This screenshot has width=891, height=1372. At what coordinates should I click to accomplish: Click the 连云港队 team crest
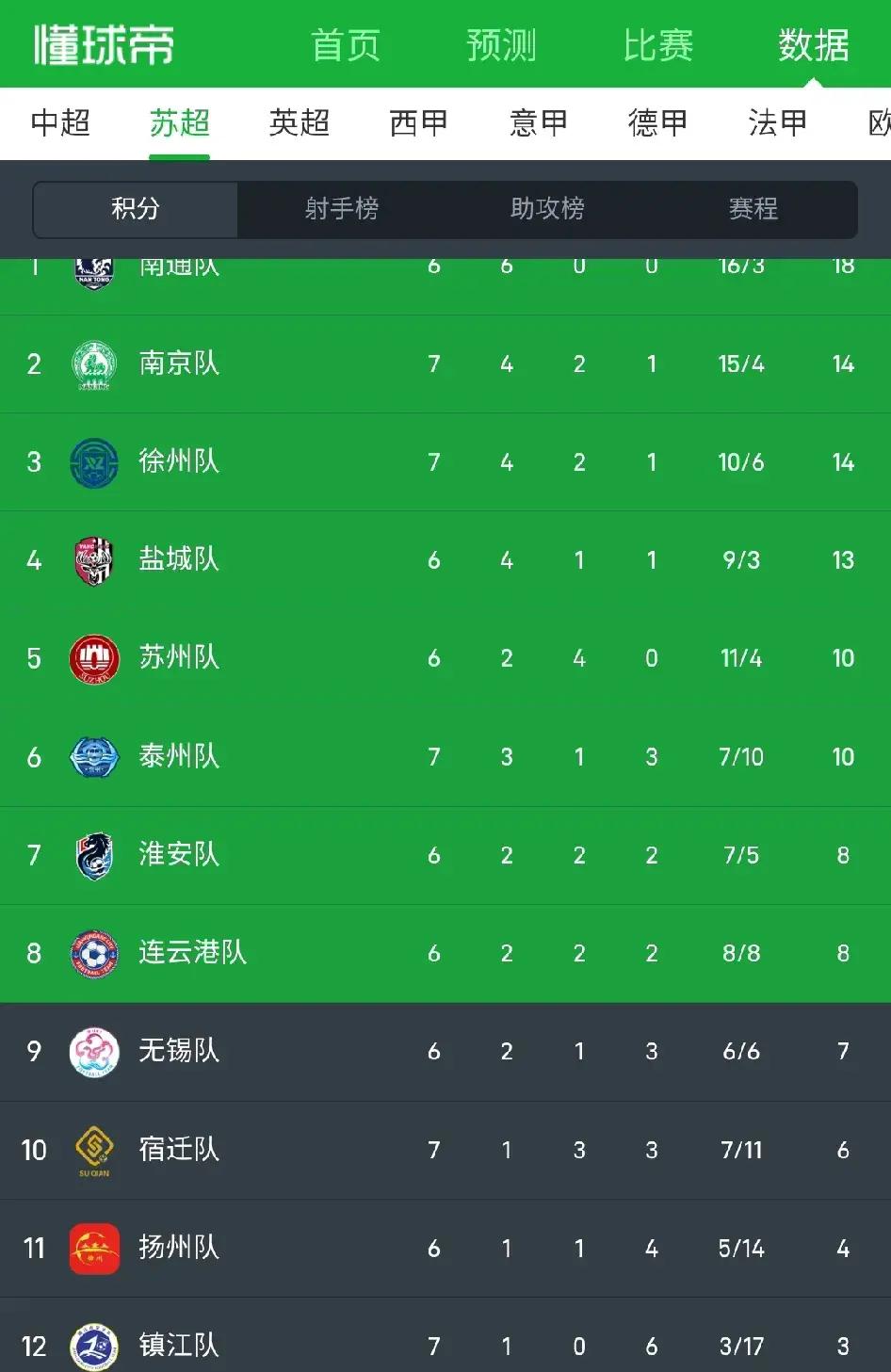[91, 953]
